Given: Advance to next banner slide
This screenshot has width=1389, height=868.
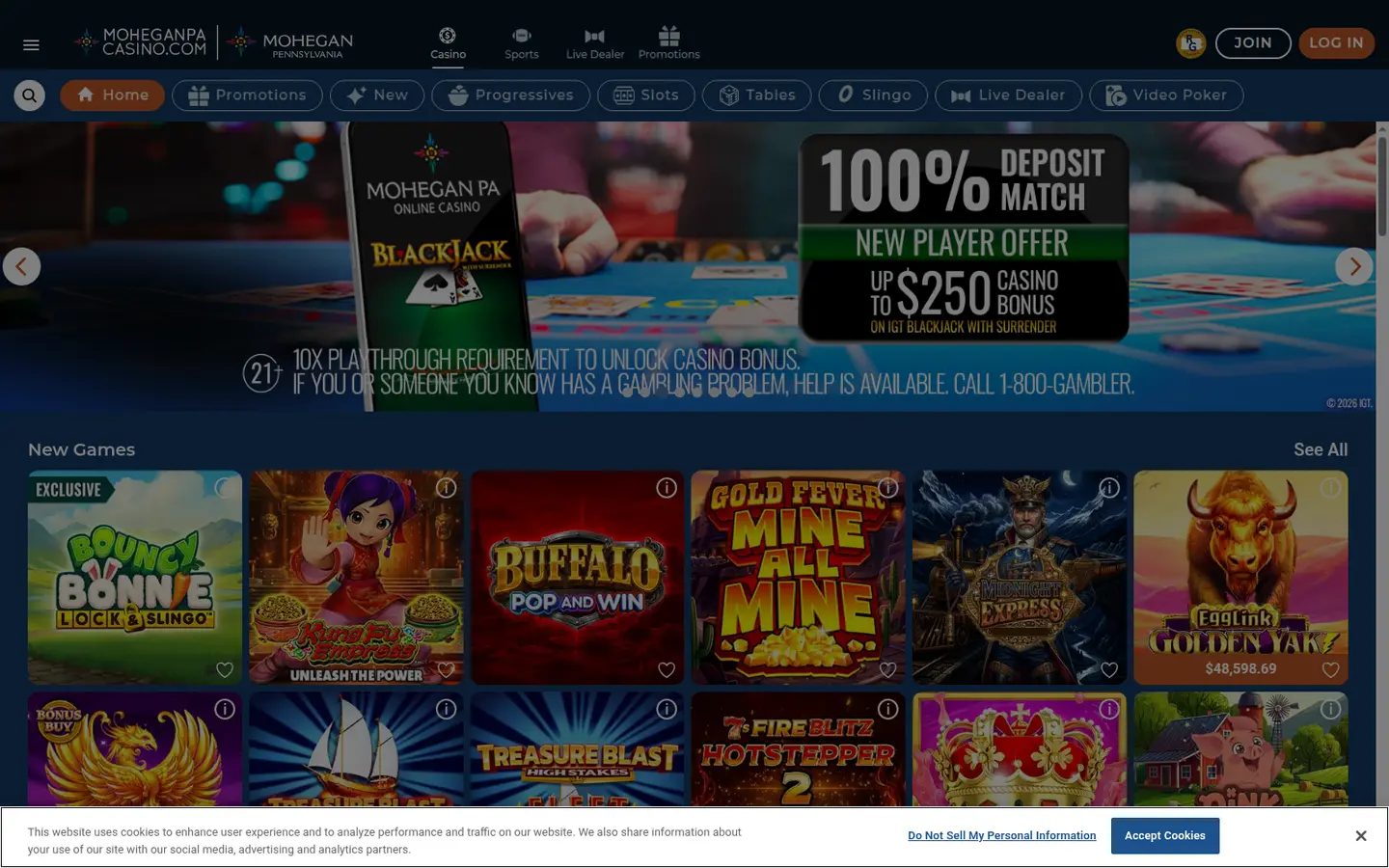Looking at the screenshot, I should pyautogui.click(x=1354, y=266).
